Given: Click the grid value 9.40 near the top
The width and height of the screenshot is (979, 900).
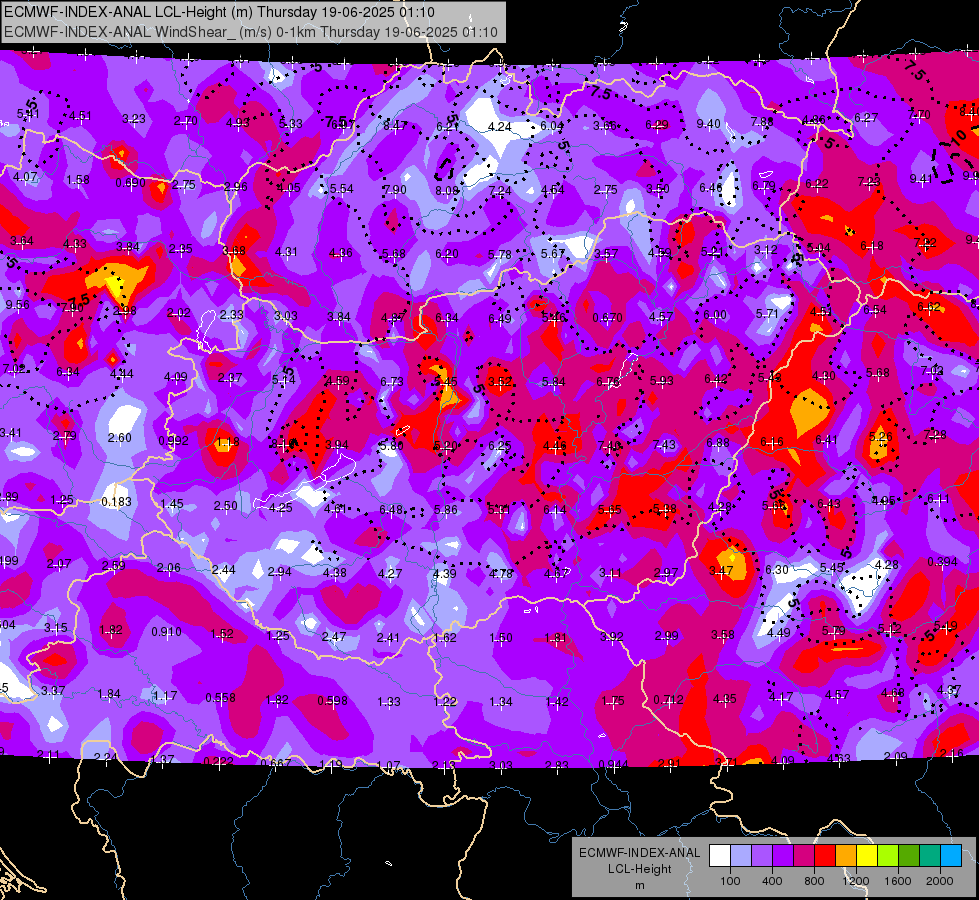Looking at the screenshot, I should (709, 124).
